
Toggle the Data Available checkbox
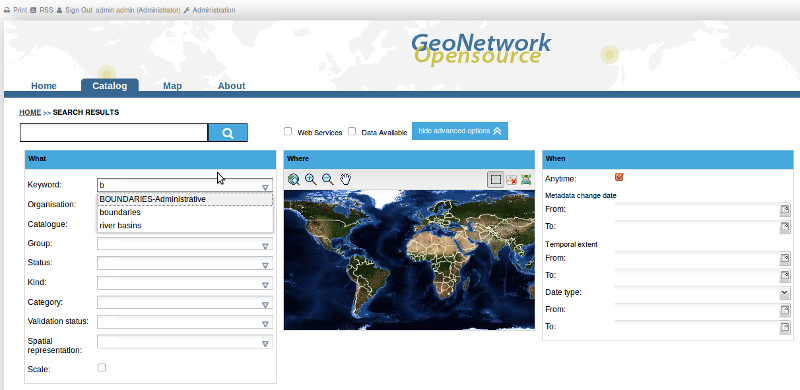pos(352,131)
